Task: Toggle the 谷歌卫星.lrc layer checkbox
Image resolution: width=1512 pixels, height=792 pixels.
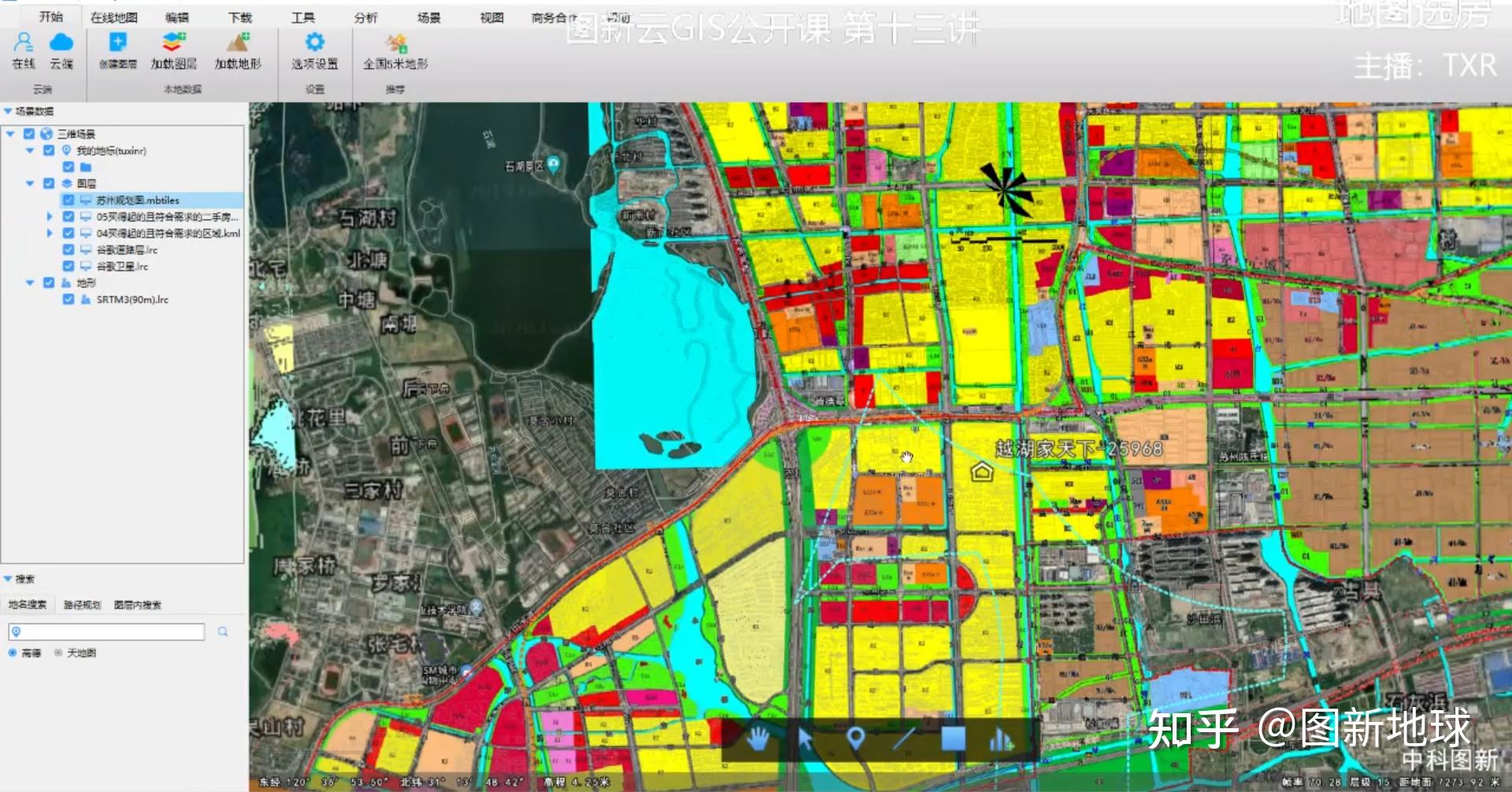Action: pyautogui.click(x=69, y=266)
